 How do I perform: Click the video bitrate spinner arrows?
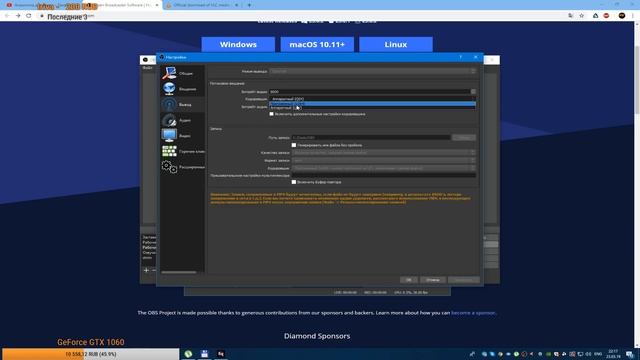(x=473, y=91)
